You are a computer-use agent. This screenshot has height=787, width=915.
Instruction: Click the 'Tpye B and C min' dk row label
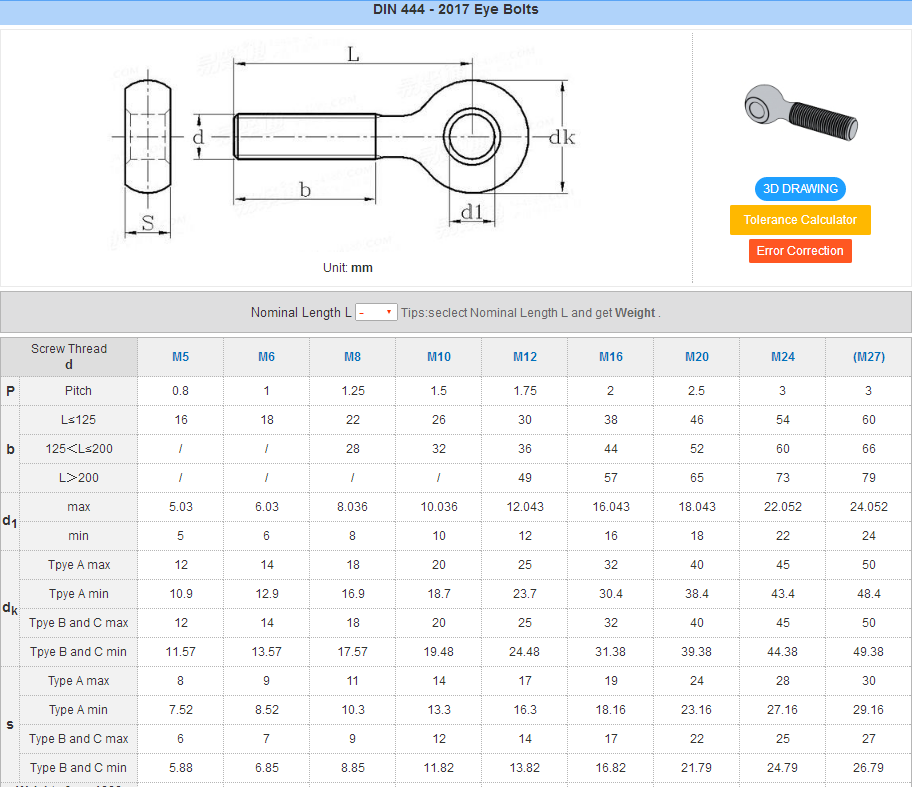pos(79,652)
